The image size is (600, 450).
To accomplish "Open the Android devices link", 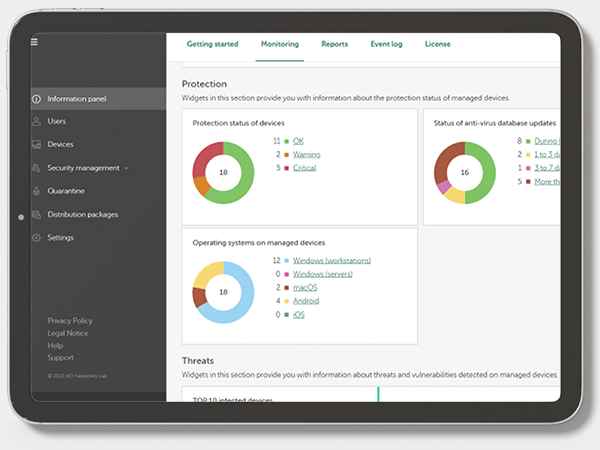I will point(306,301).
